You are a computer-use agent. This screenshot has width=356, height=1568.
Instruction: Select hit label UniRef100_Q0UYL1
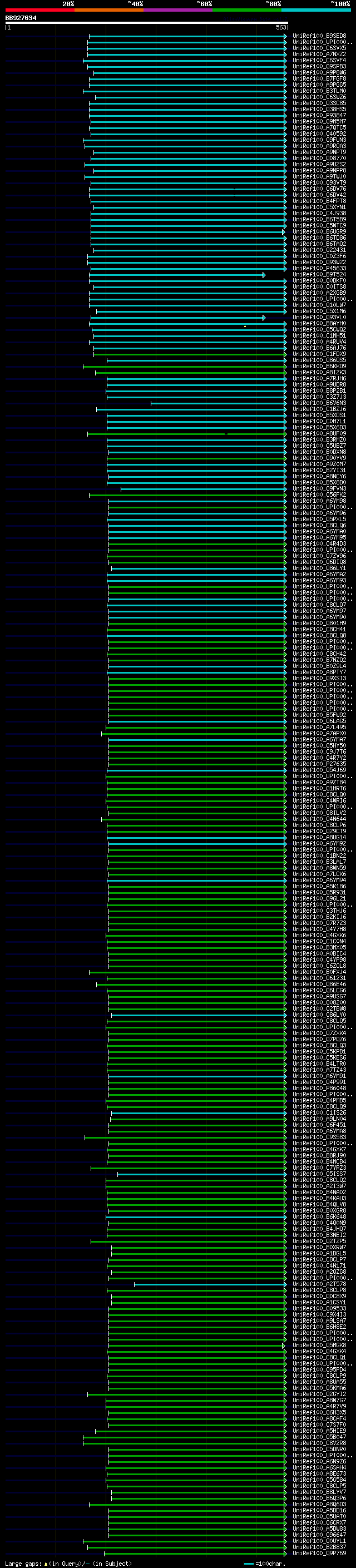319,1541
